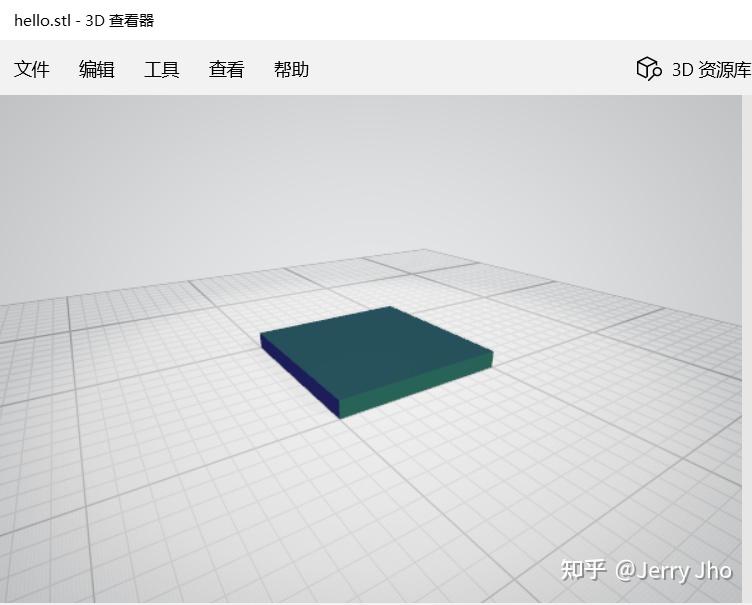The width and height of the screenshot is (752, 605).
Task: Open the 工具 menu
Action: click(162, 70)
